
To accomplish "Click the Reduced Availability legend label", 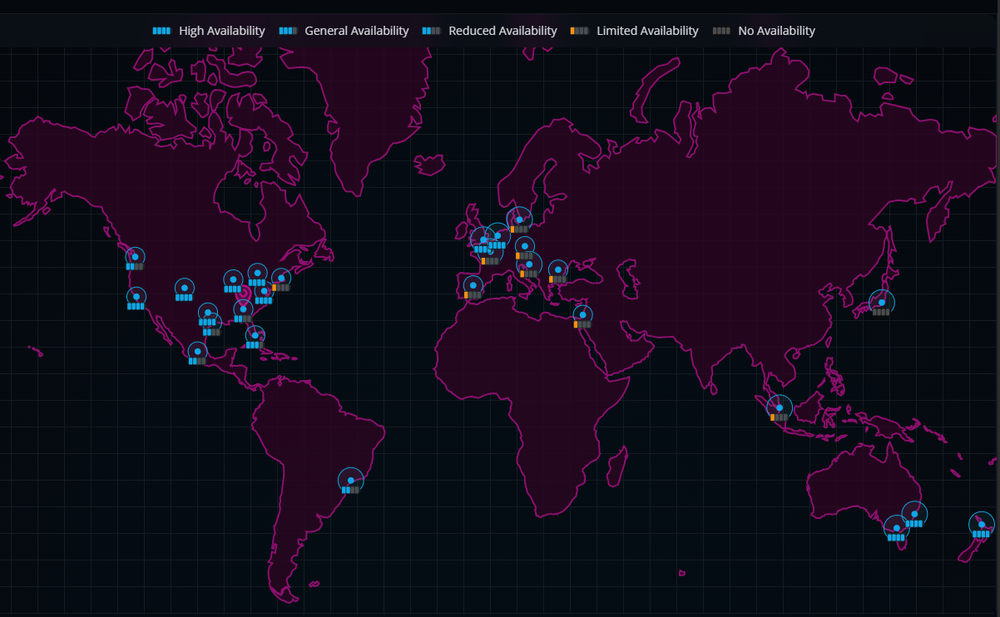I will [x=502, y=31].
